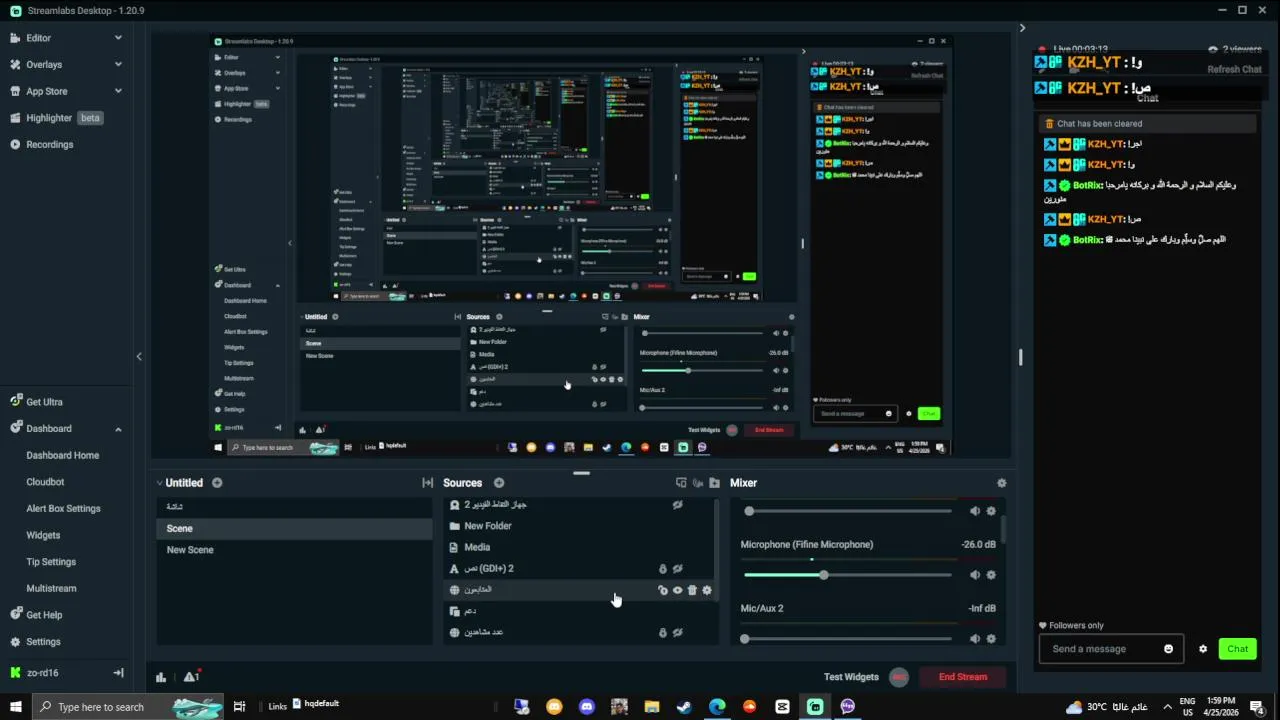Adjust the Microphone (Fifine) volume slider

[x=847, y=575]
